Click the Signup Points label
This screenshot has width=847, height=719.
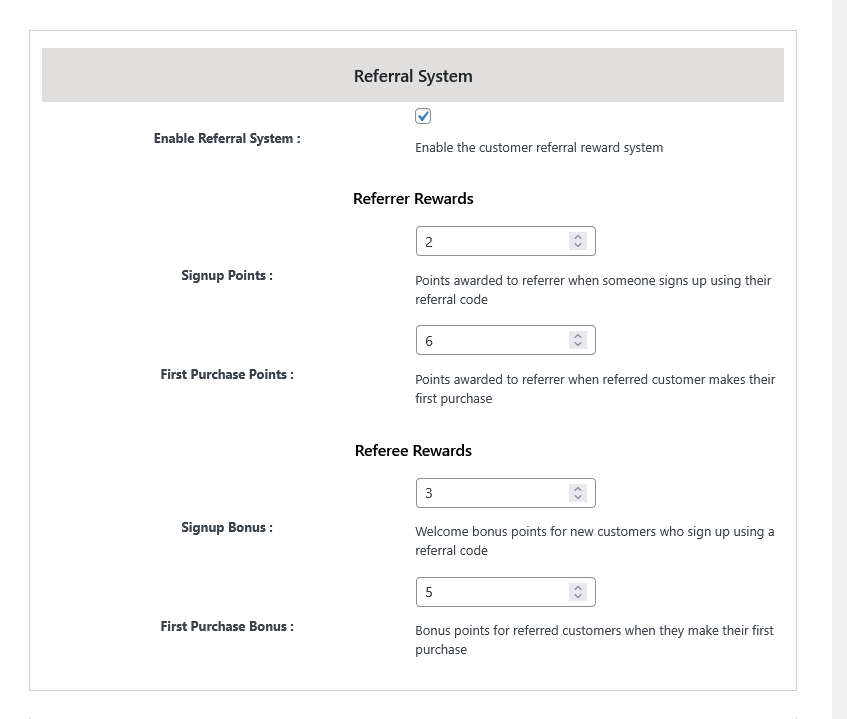coord(226,275)
